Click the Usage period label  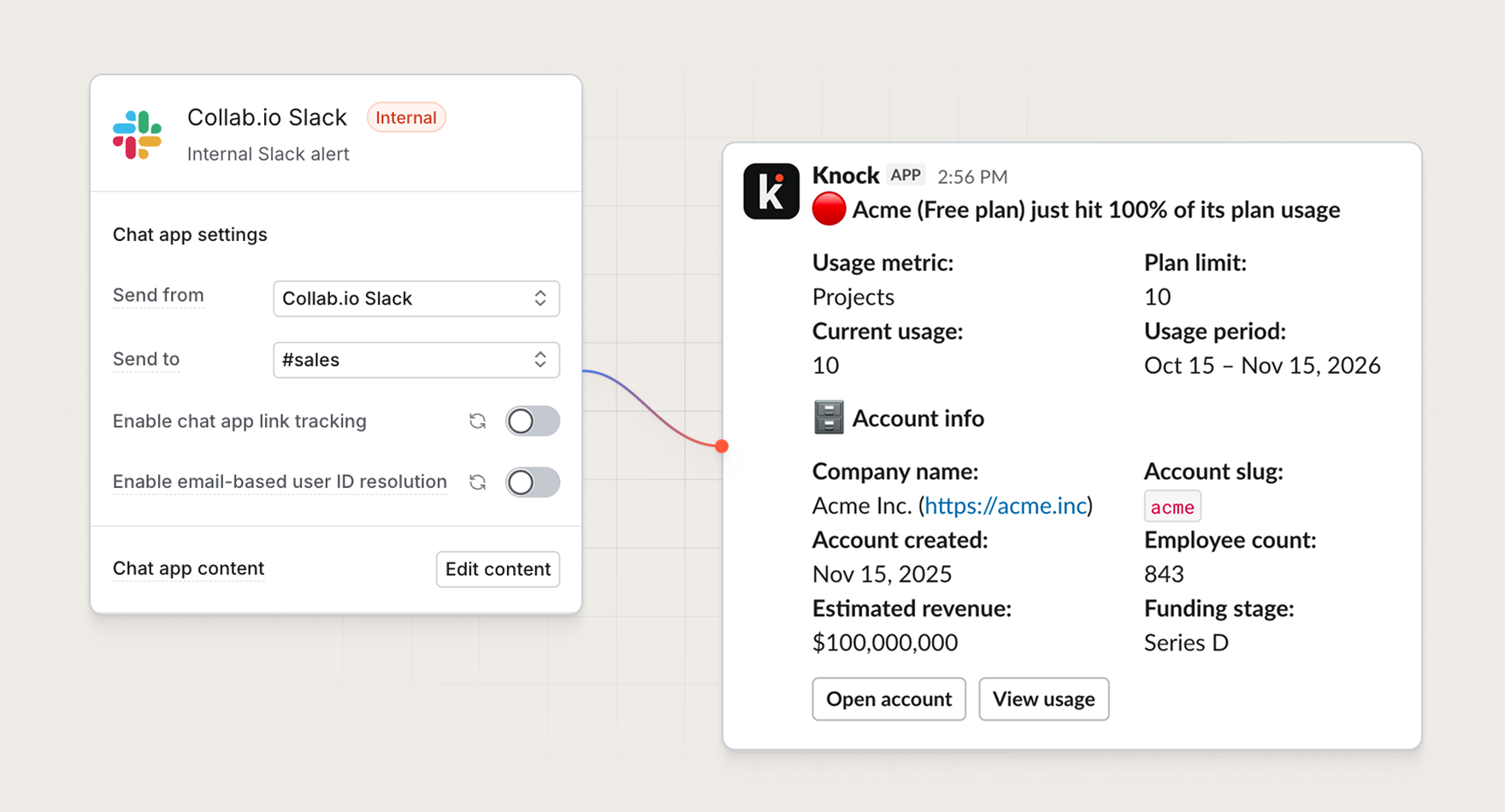pyautogui.click(x=1214, y=331)
